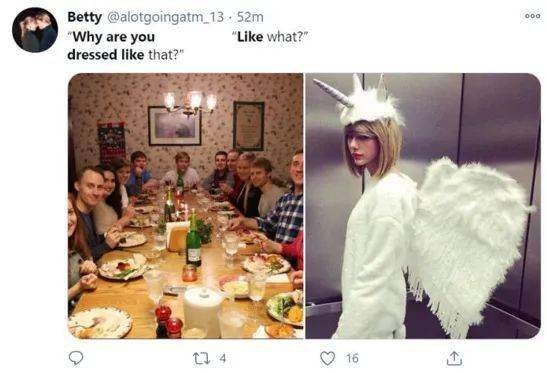This screenshot has height=373, width=547.
Task: Open the @alotgoingatm_13 handle link
Action: tap(165, 17)
